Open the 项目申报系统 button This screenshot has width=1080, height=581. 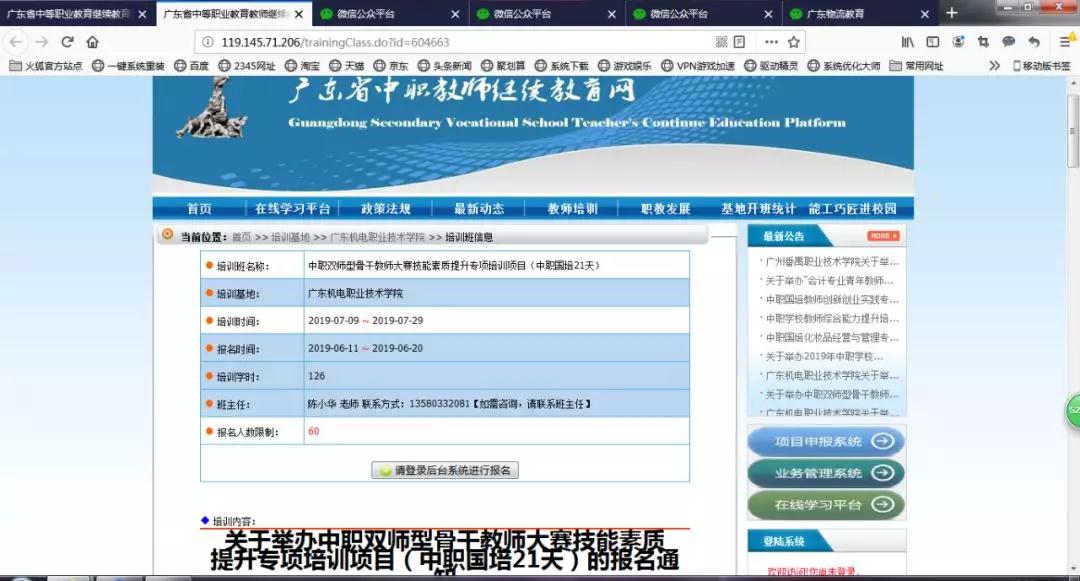point(825,442)
